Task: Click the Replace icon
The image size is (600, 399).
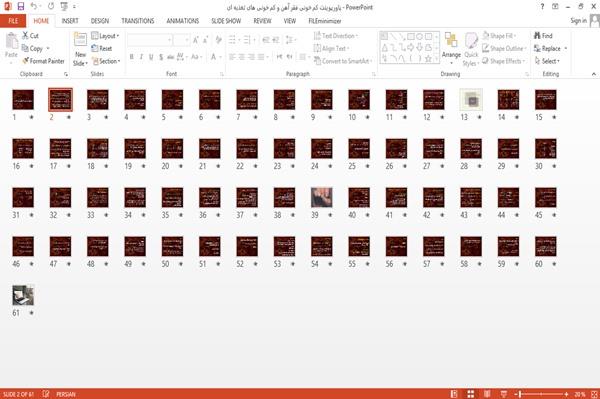Action: [x=537, y=48]
